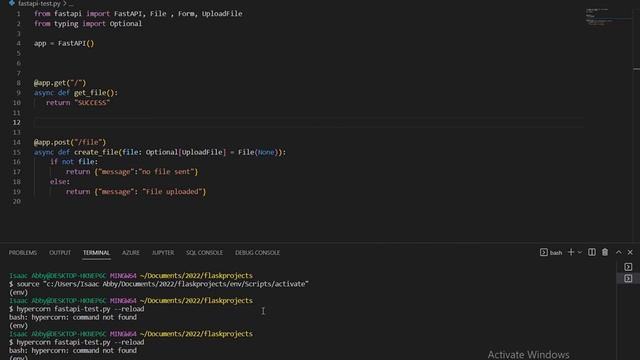Click the "SUCCESS" string on line 10

[x=92, y=102]
